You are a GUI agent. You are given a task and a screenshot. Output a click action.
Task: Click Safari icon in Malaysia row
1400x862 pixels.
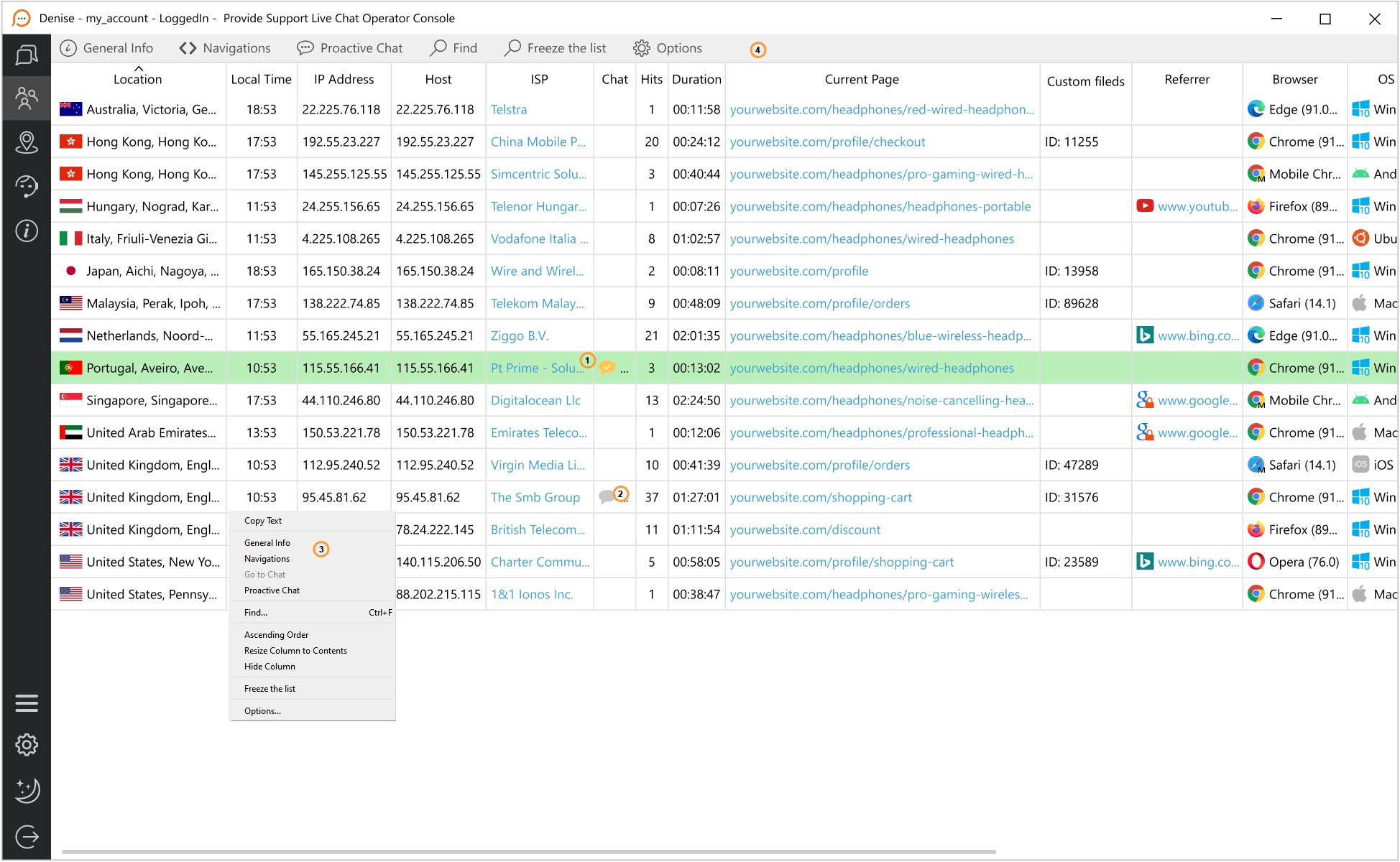coord(1256,303)
